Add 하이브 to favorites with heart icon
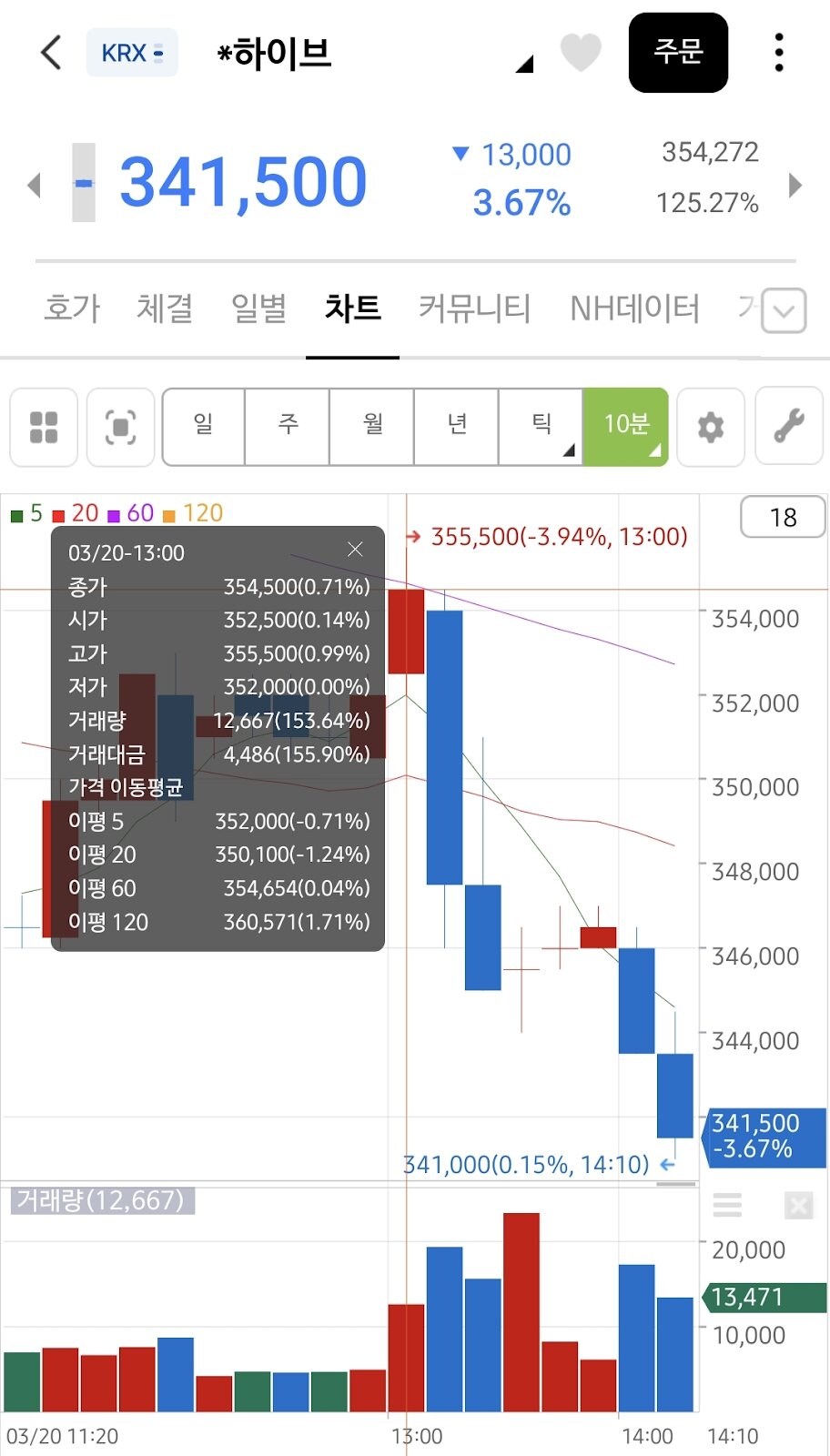The image size is (830, 1456). coord(581,52)
